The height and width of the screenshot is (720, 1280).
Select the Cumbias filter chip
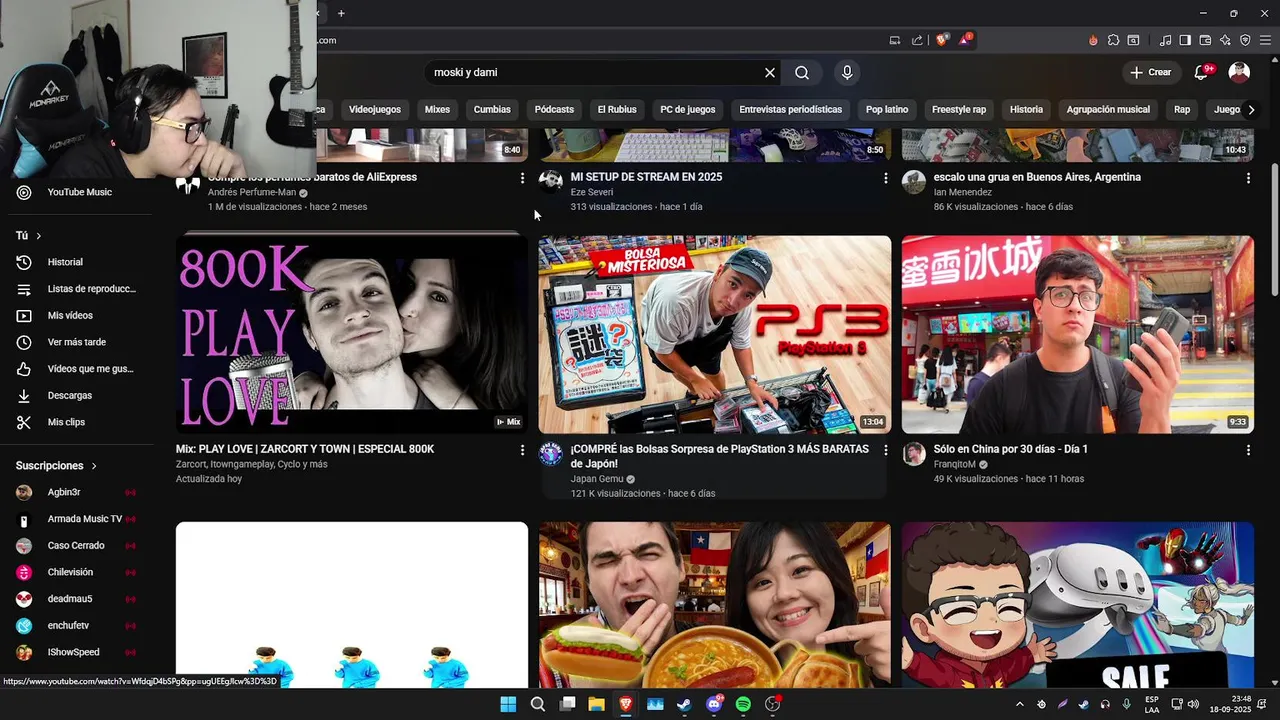coord(492,109)
